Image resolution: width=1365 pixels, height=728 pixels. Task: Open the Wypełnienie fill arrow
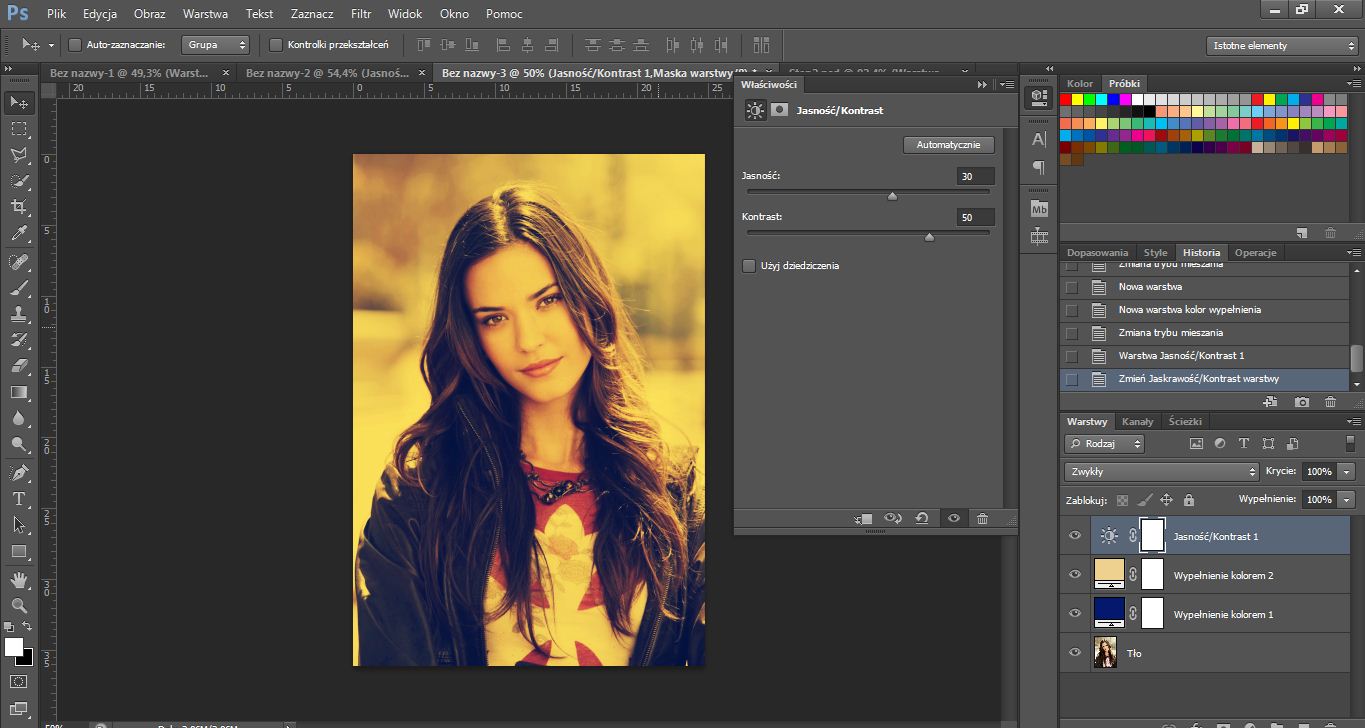[x=1347, y=499]
